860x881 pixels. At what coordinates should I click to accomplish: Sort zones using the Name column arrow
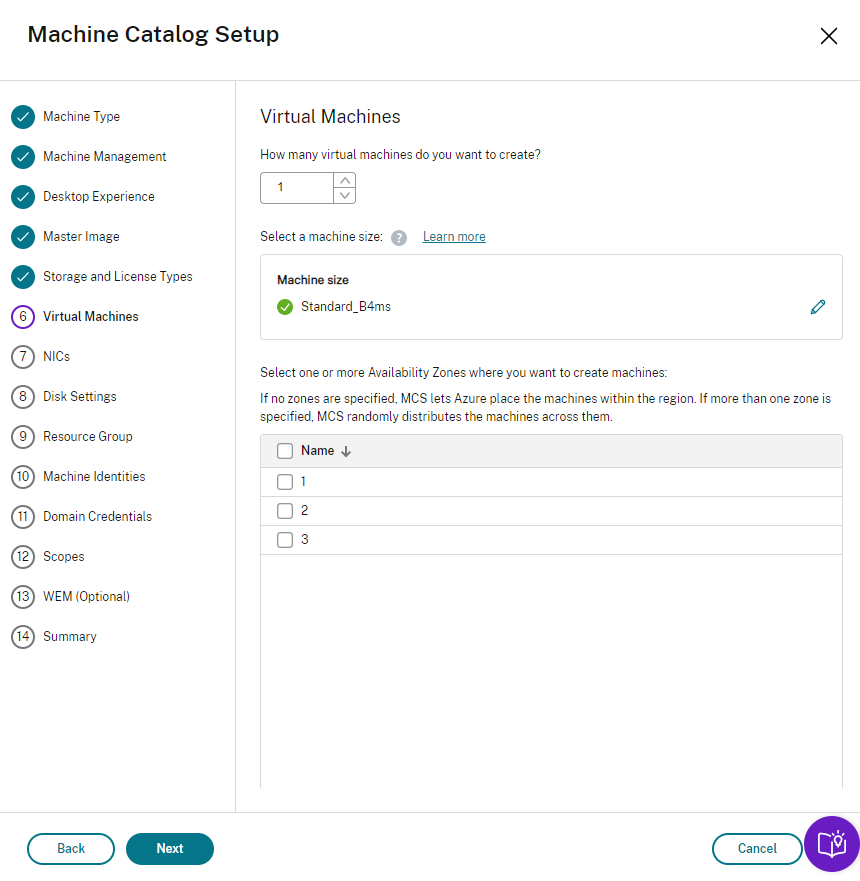pos(346,452)
